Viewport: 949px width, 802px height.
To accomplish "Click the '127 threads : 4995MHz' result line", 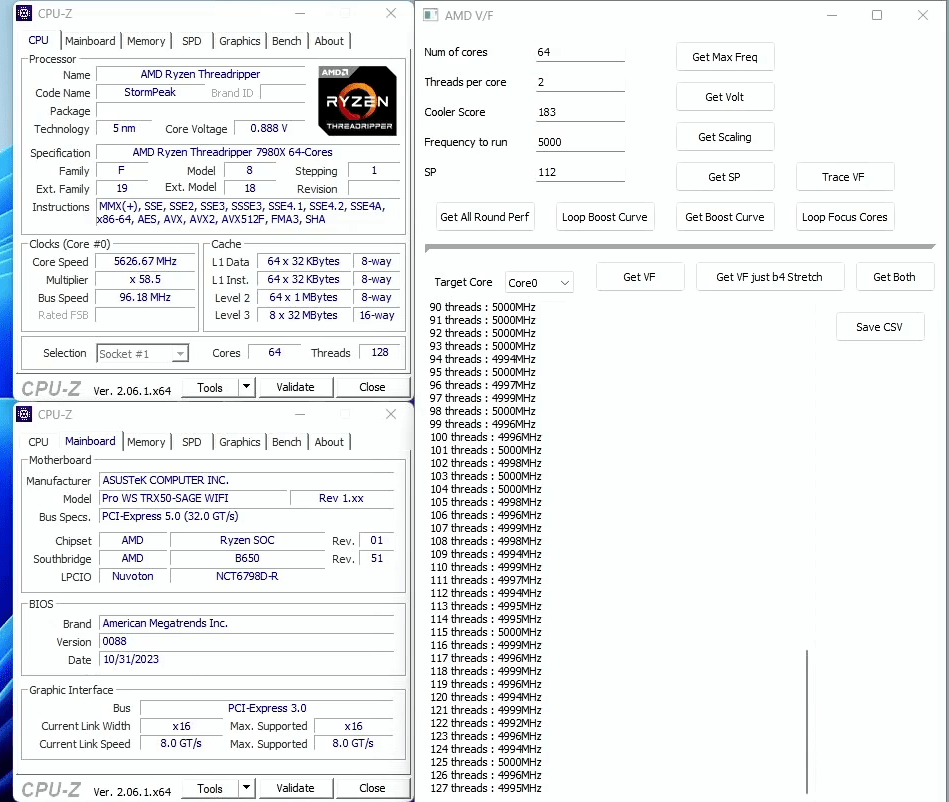I will click(485, 788).
